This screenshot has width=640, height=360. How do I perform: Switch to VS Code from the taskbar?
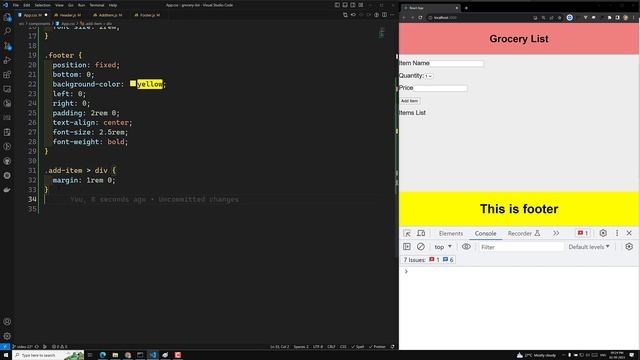click(x=153, y=355)
